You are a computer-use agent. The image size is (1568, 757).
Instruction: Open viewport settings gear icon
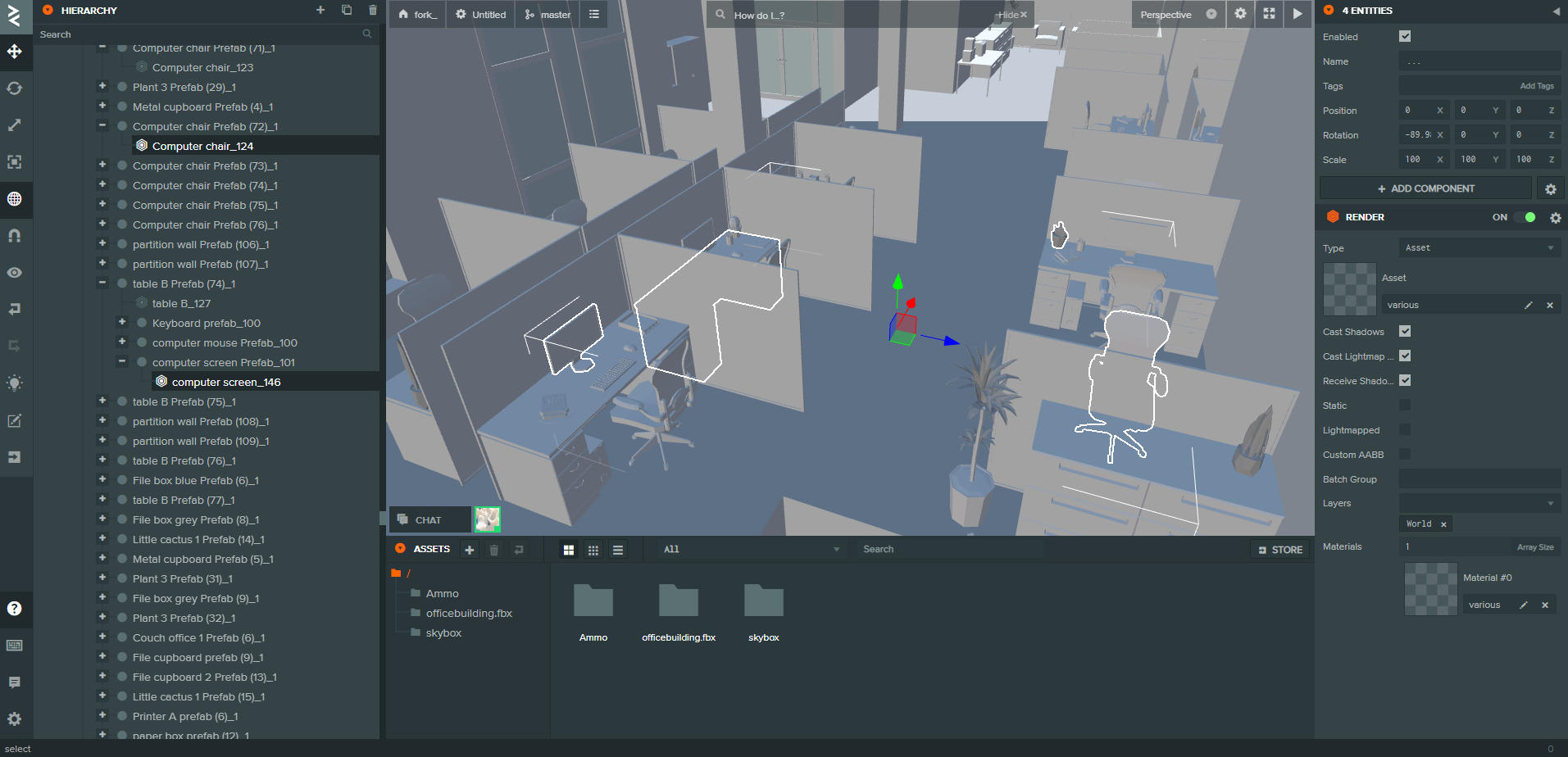1240,14
